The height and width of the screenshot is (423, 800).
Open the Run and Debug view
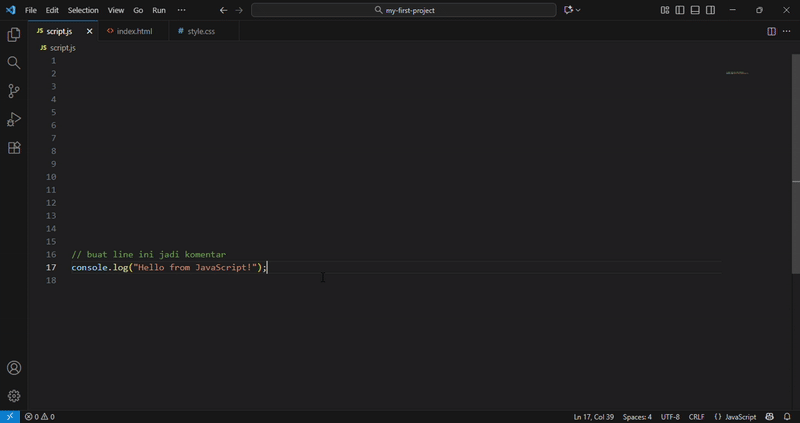pos(14,119)
